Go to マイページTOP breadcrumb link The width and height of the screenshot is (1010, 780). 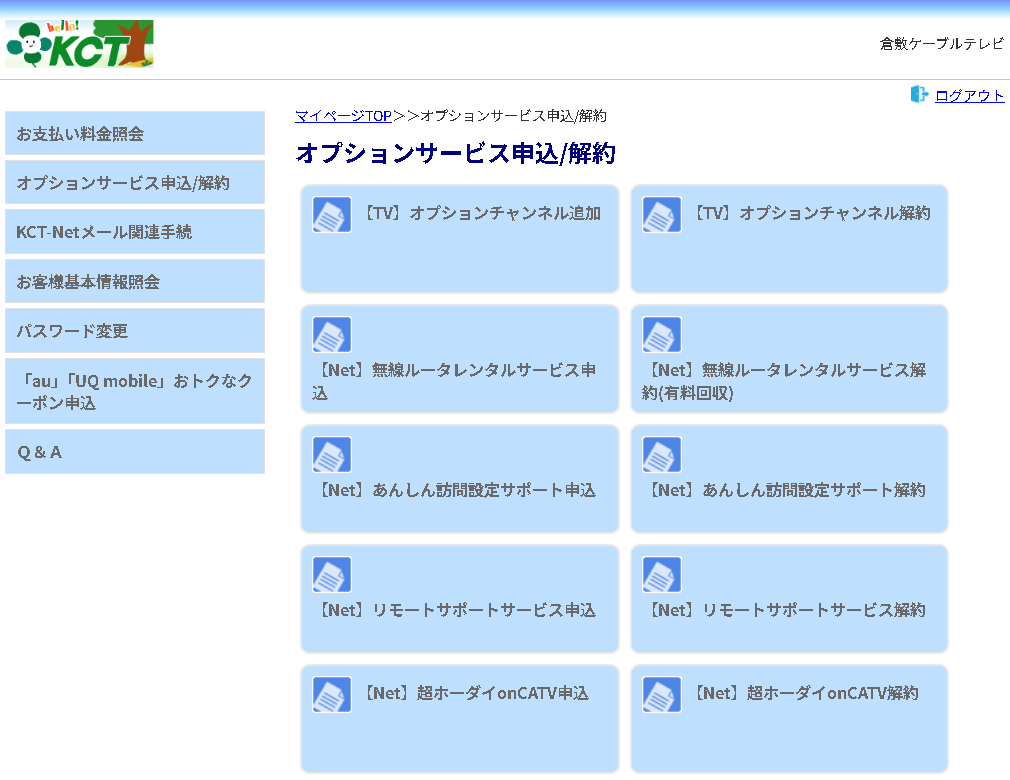coord(343,116)
